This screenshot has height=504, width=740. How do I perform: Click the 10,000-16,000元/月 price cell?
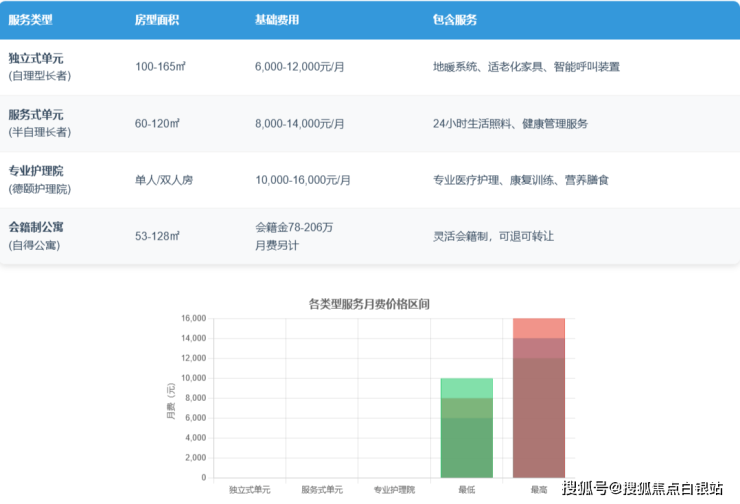[x=303, y=180]
